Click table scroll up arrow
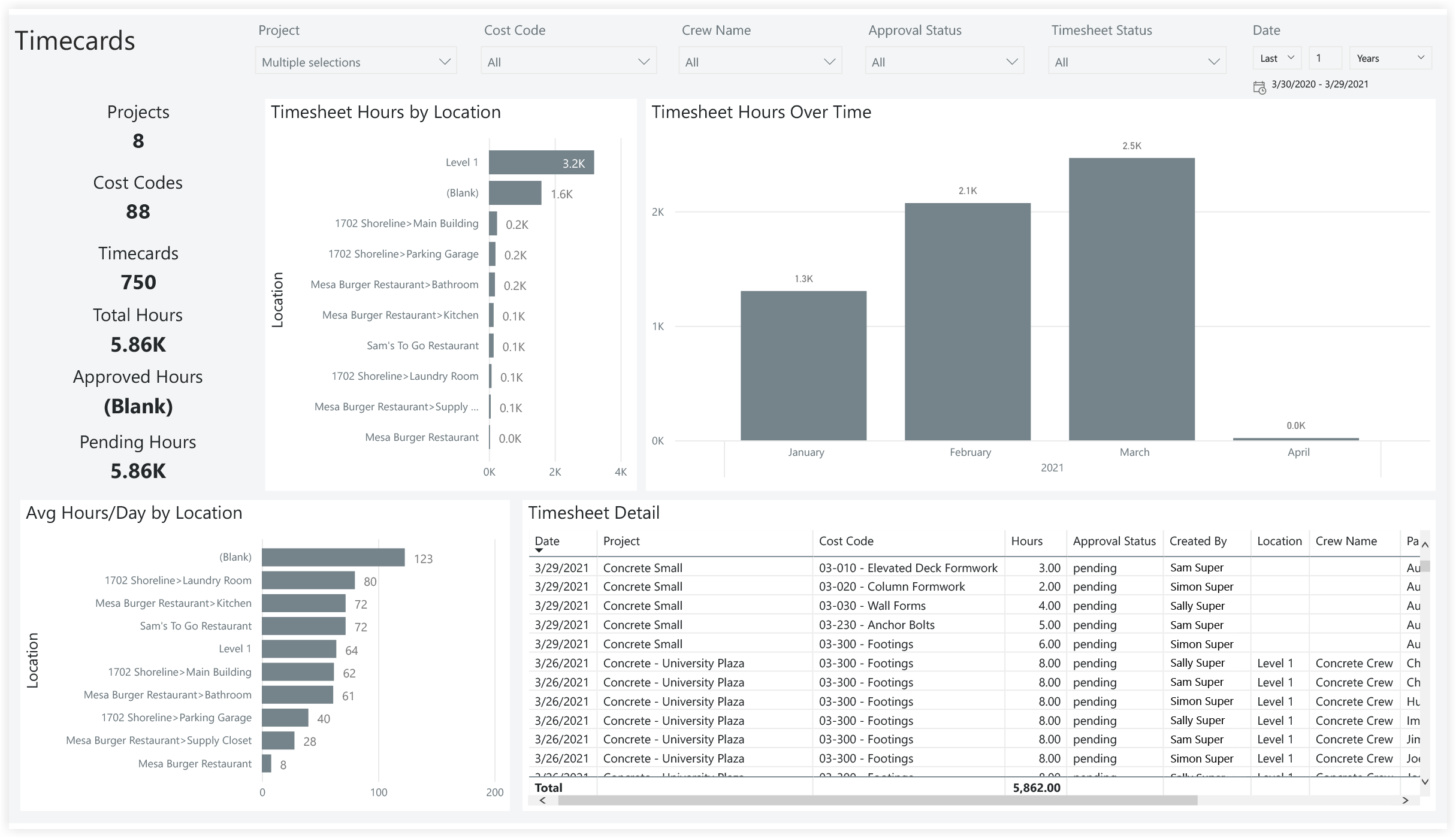This screenshot has width=1456, height=838. pyautogui.click(x=1425, y=544)
